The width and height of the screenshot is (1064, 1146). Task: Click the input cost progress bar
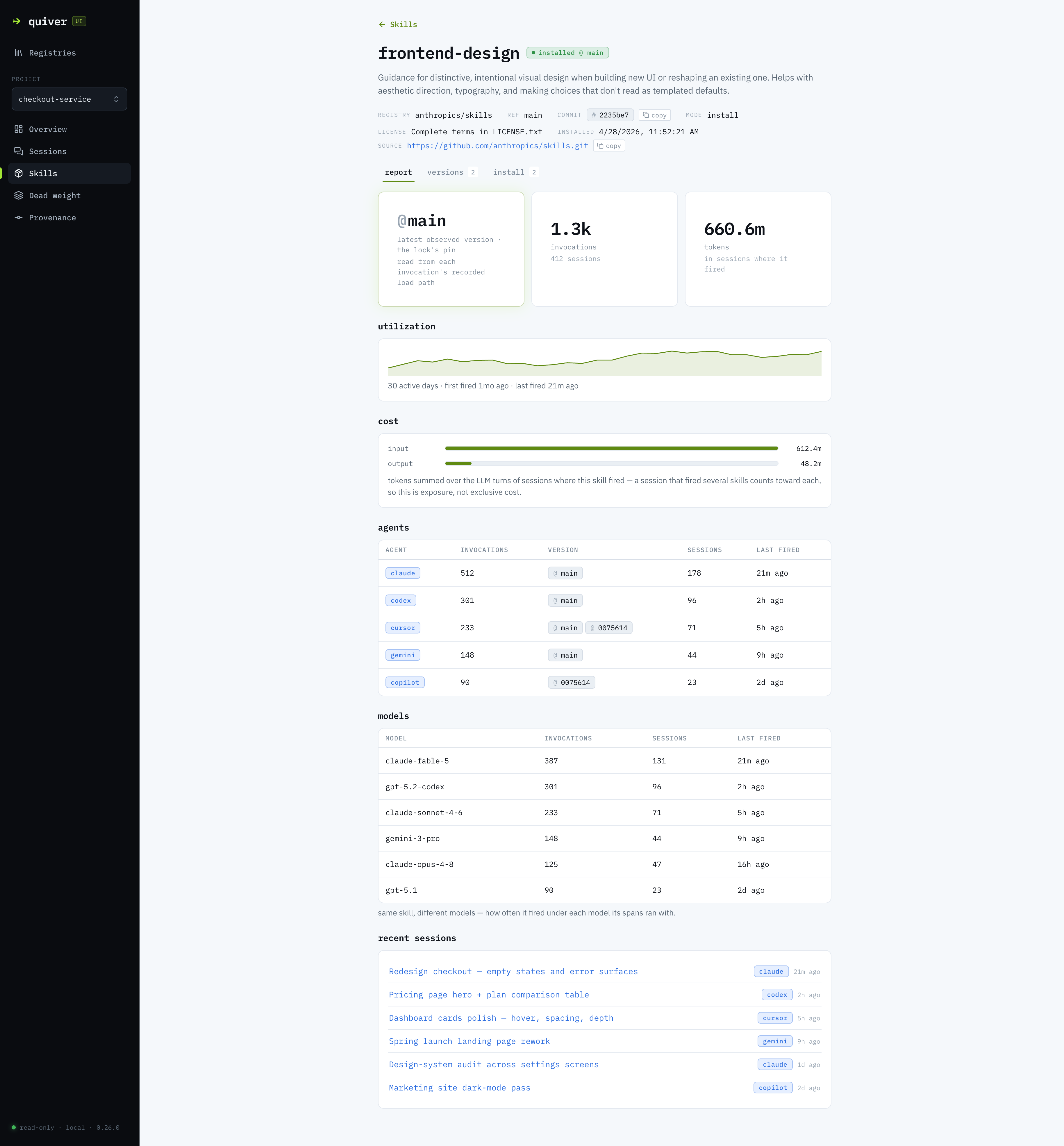pos(611,449)
